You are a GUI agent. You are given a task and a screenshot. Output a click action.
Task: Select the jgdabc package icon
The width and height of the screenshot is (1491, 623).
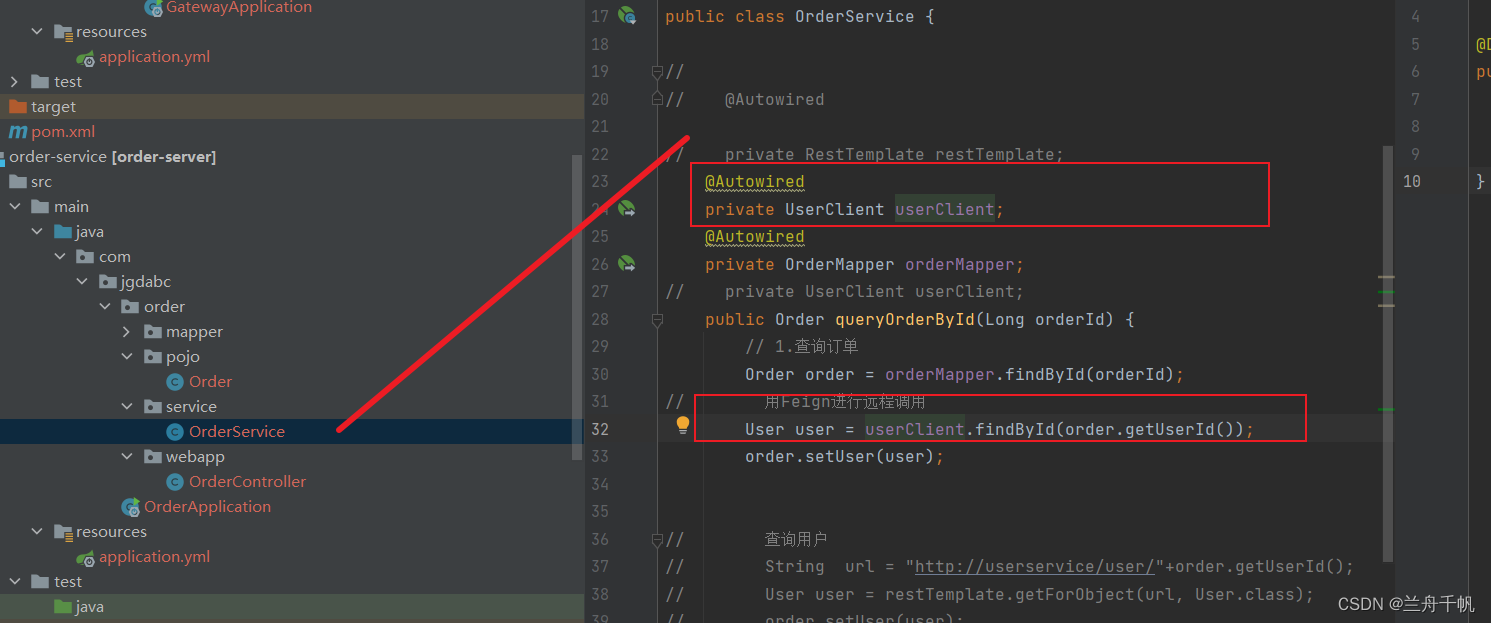click(x=107, y=282)
